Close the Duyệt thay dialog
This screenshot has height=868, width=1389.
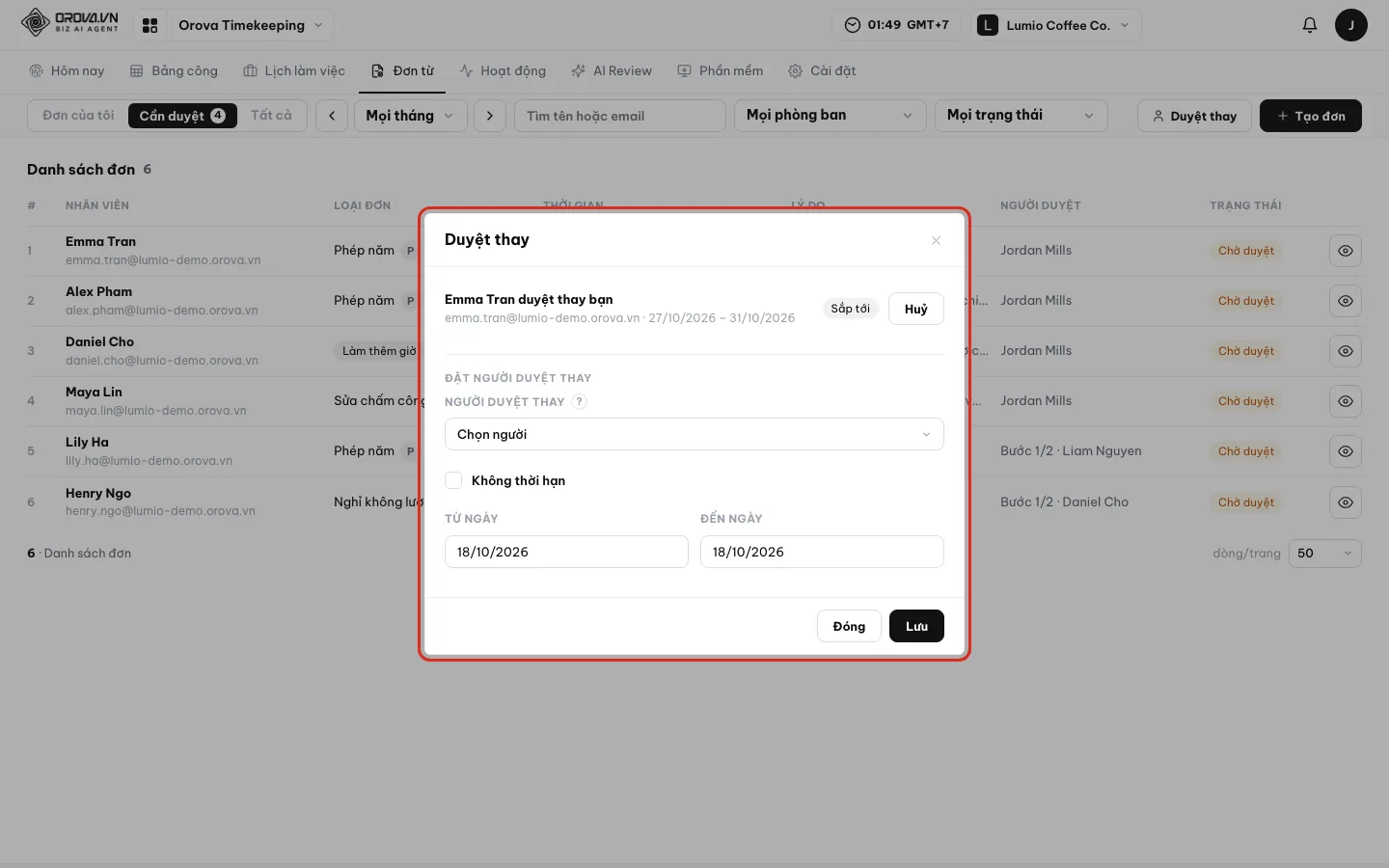click(x=936, y=240)
